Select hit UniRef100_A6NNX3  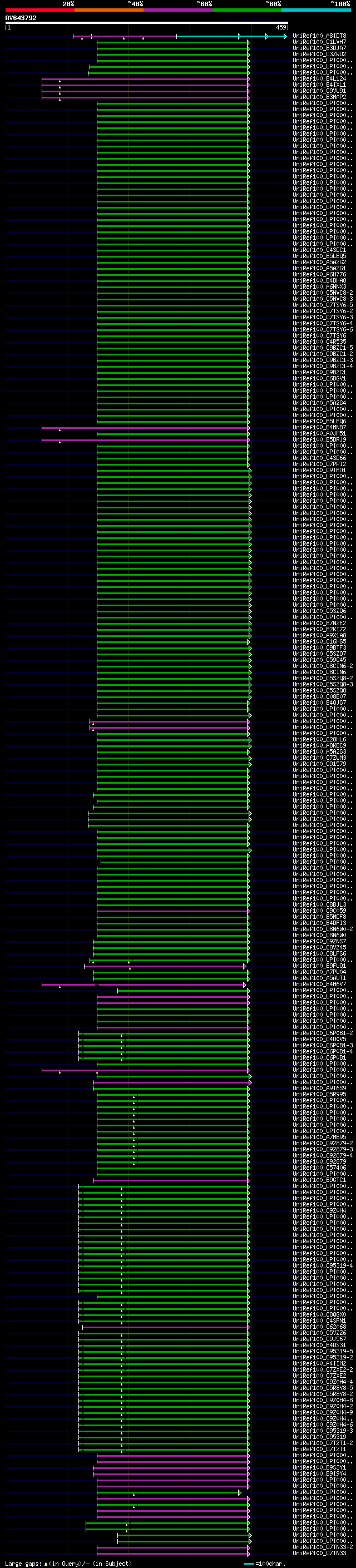pos(319,286)
